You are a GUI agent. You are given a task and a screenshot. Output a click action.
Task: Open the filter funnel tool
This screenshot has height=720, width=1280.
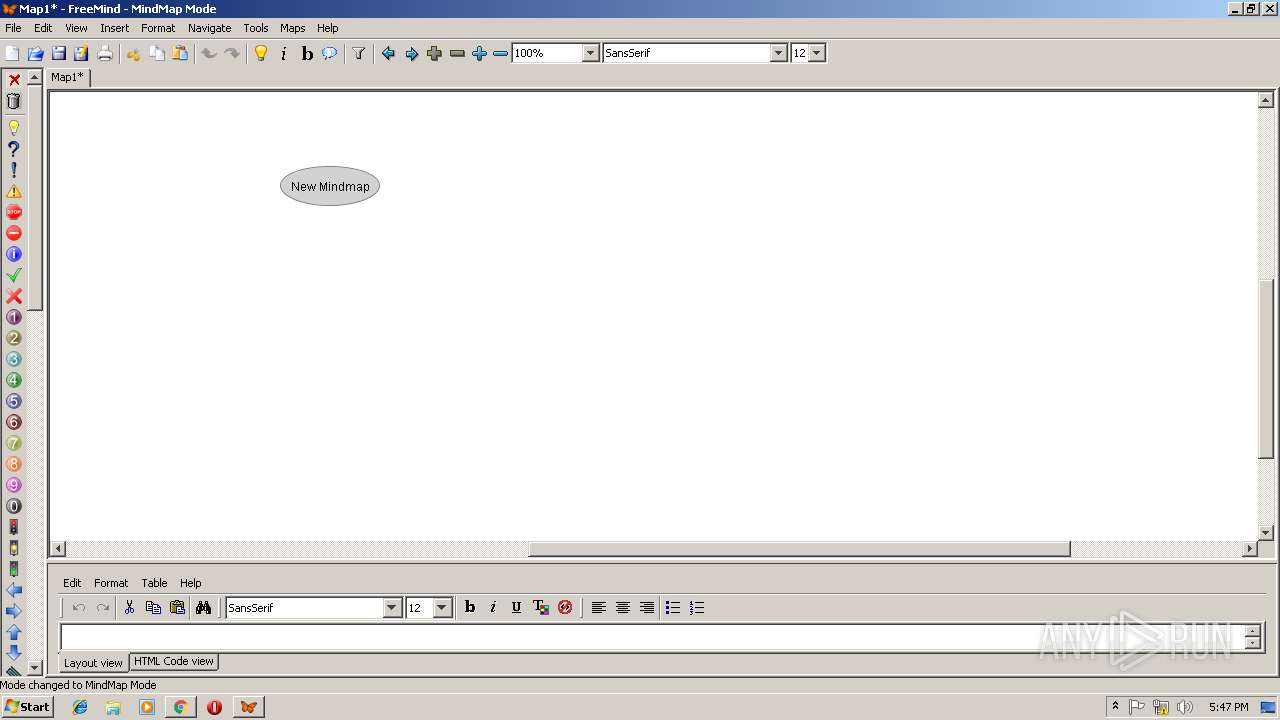[x=358, y=53]
